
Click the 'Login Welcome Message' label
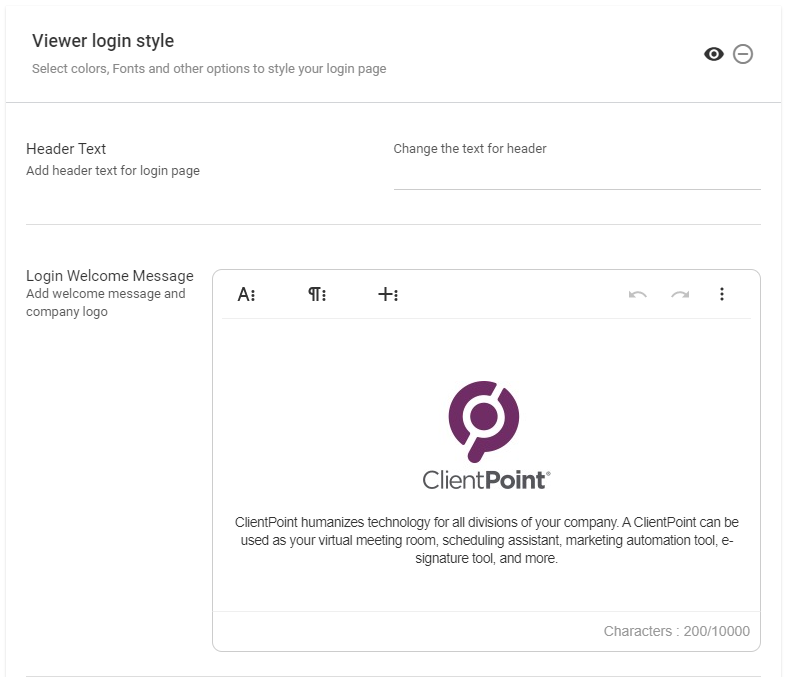110,276
